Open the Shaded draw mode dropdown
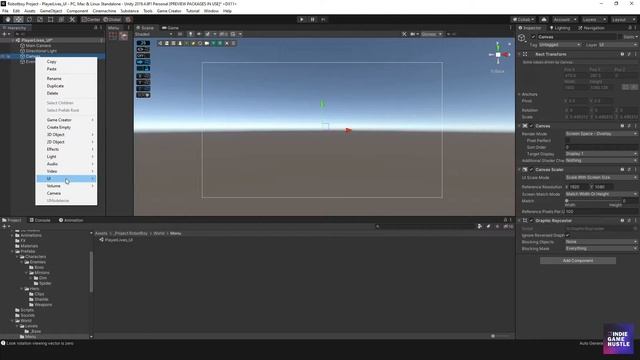The height and width of the screenshot is (360, 640). click(x=153, y=34)
